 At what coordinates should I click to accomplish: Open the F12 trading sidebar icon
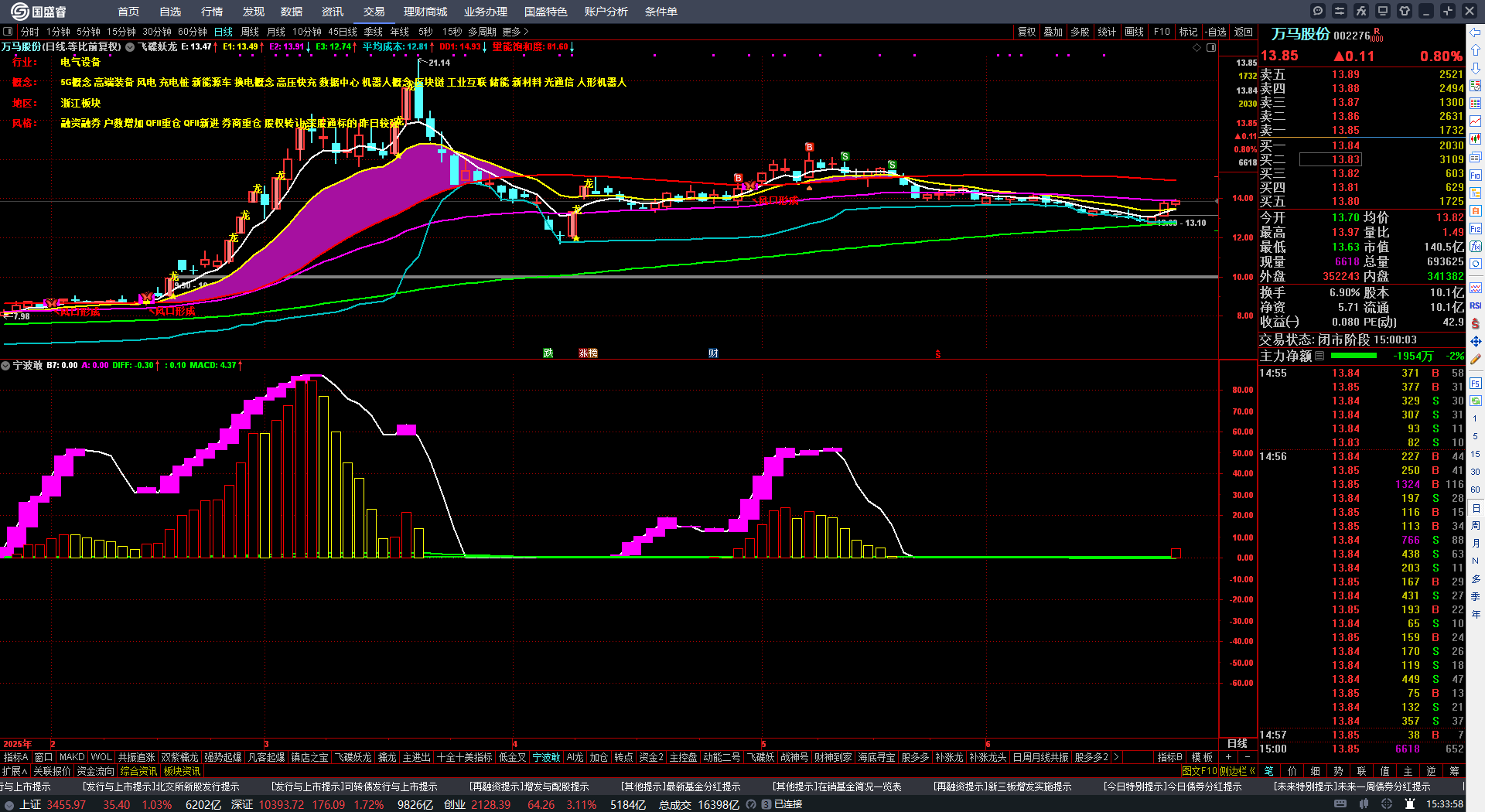(x=1476, y=229)
